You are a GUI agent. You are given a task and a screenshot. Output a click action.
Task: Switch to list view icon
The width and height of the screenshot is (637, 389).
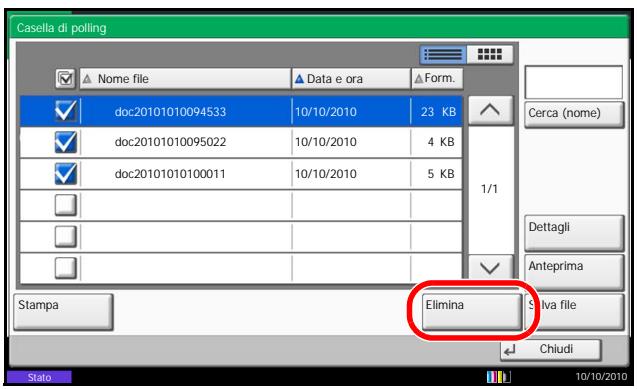443,54
